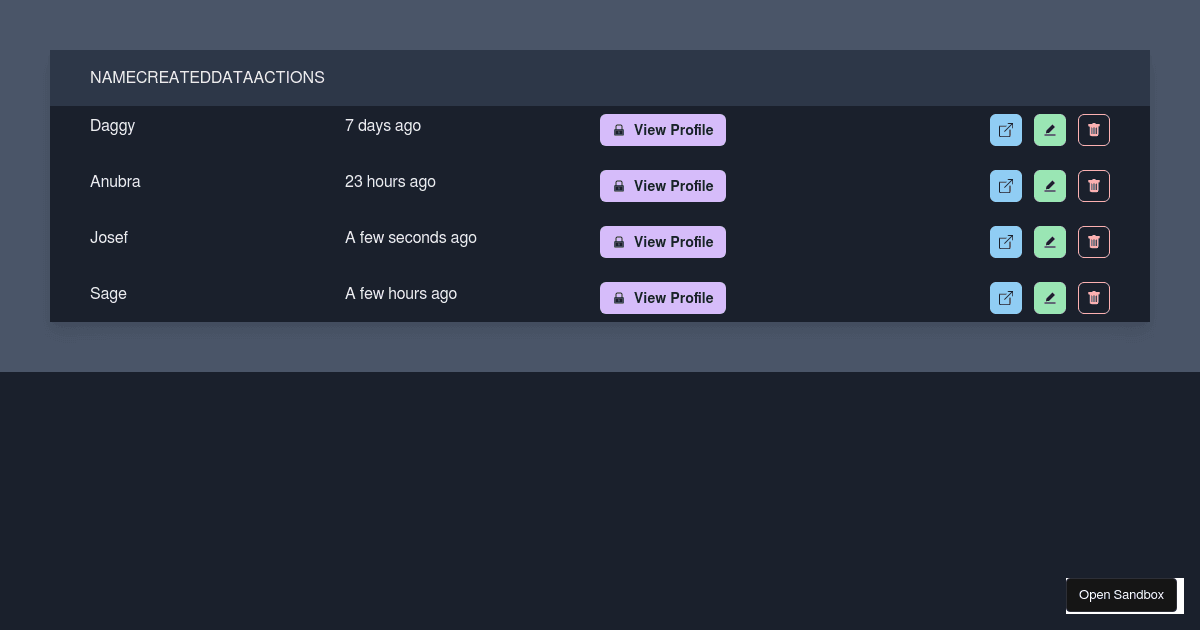The height and width of the screenshot is (630, 1200).
Task: Open external link icon for Josef
Action: (x=1006, y=242)
